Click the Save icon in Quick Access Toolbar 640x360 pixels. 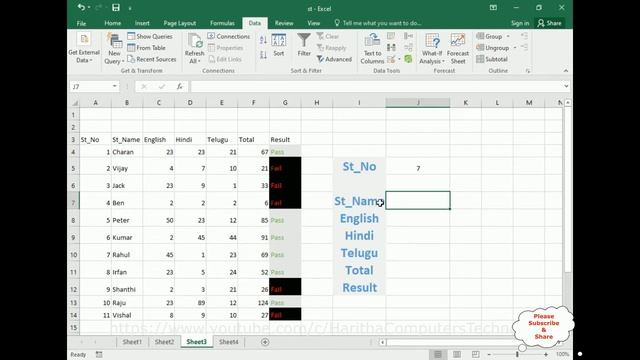tap(116, 7)
